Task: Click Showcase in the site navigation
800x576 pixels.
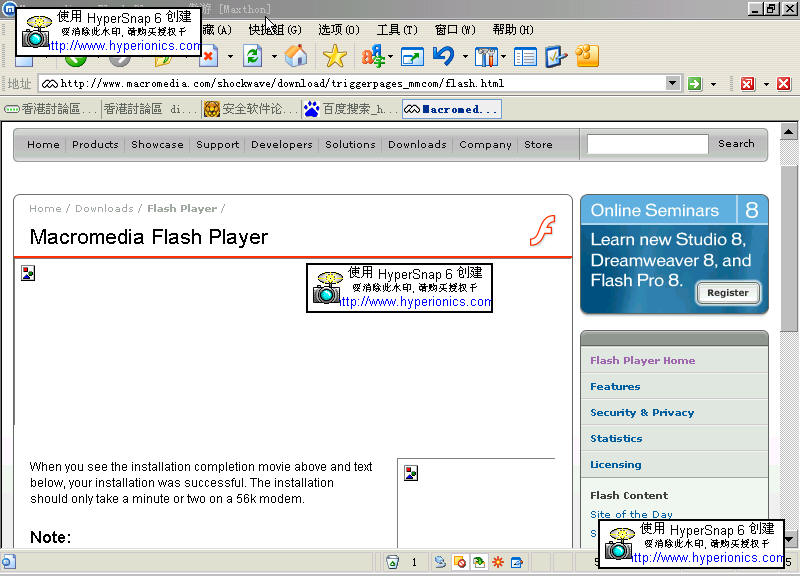Action: pyautogui.click(x=157, y=144)
